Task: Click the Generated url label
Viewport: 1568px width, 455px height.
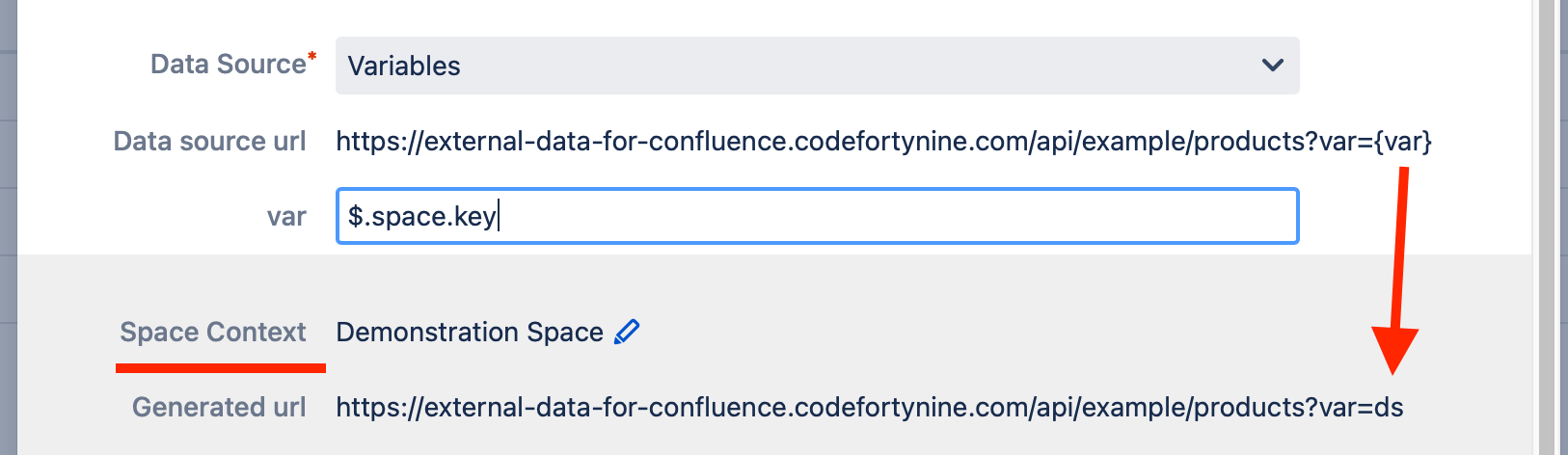Action: coord(219,408)
